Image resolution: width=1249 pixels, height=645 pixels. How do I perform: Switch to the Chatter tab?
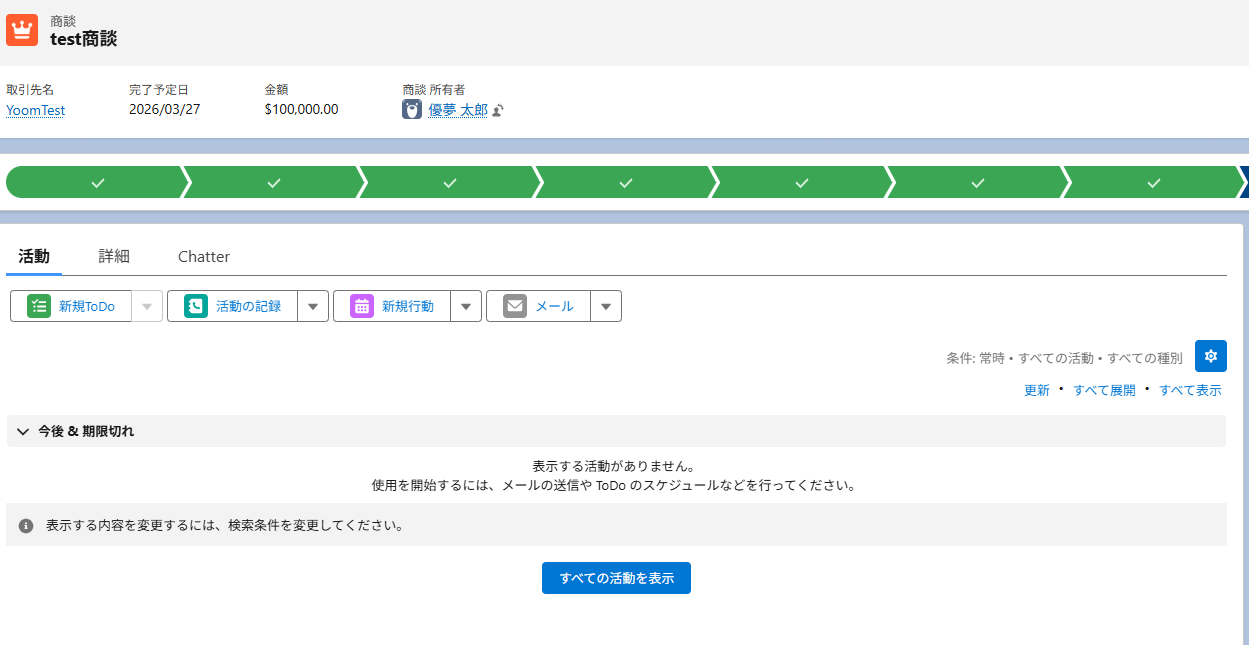click(204, 256)
